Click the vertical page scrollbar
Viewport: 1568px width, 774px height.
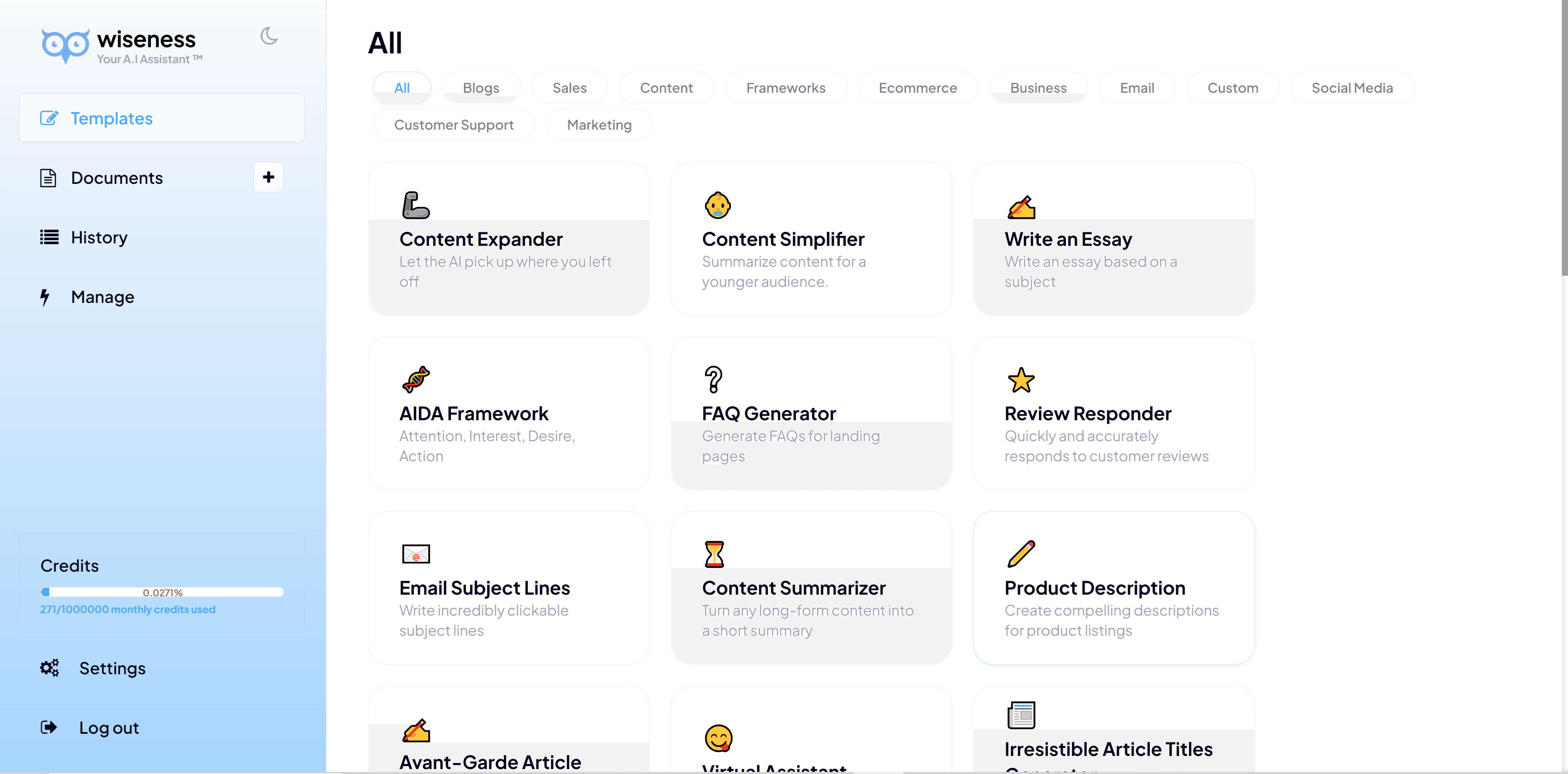tap(1563, 137)
